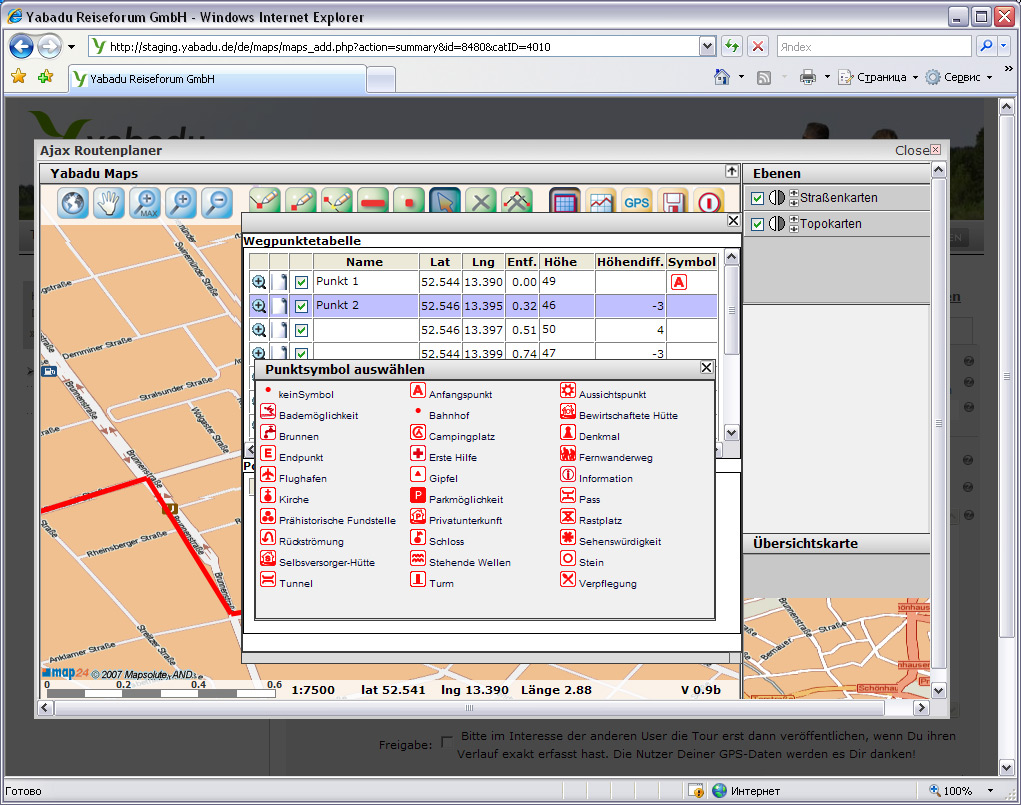This screenshot has height=805, width=1021.
Task: Click the waypoint table vertical scrollbar thumb
Action: tap(732, 310)
